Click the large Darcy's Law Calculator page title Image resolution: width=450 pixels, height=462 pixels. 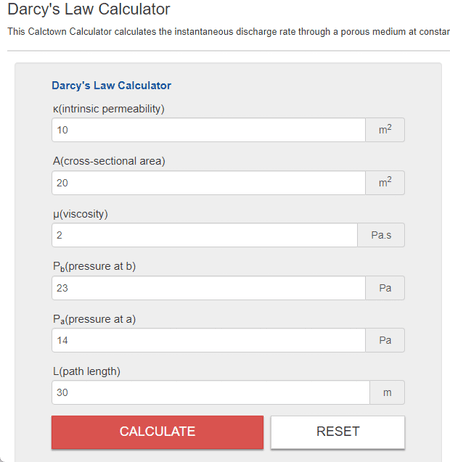coord(89,9)
